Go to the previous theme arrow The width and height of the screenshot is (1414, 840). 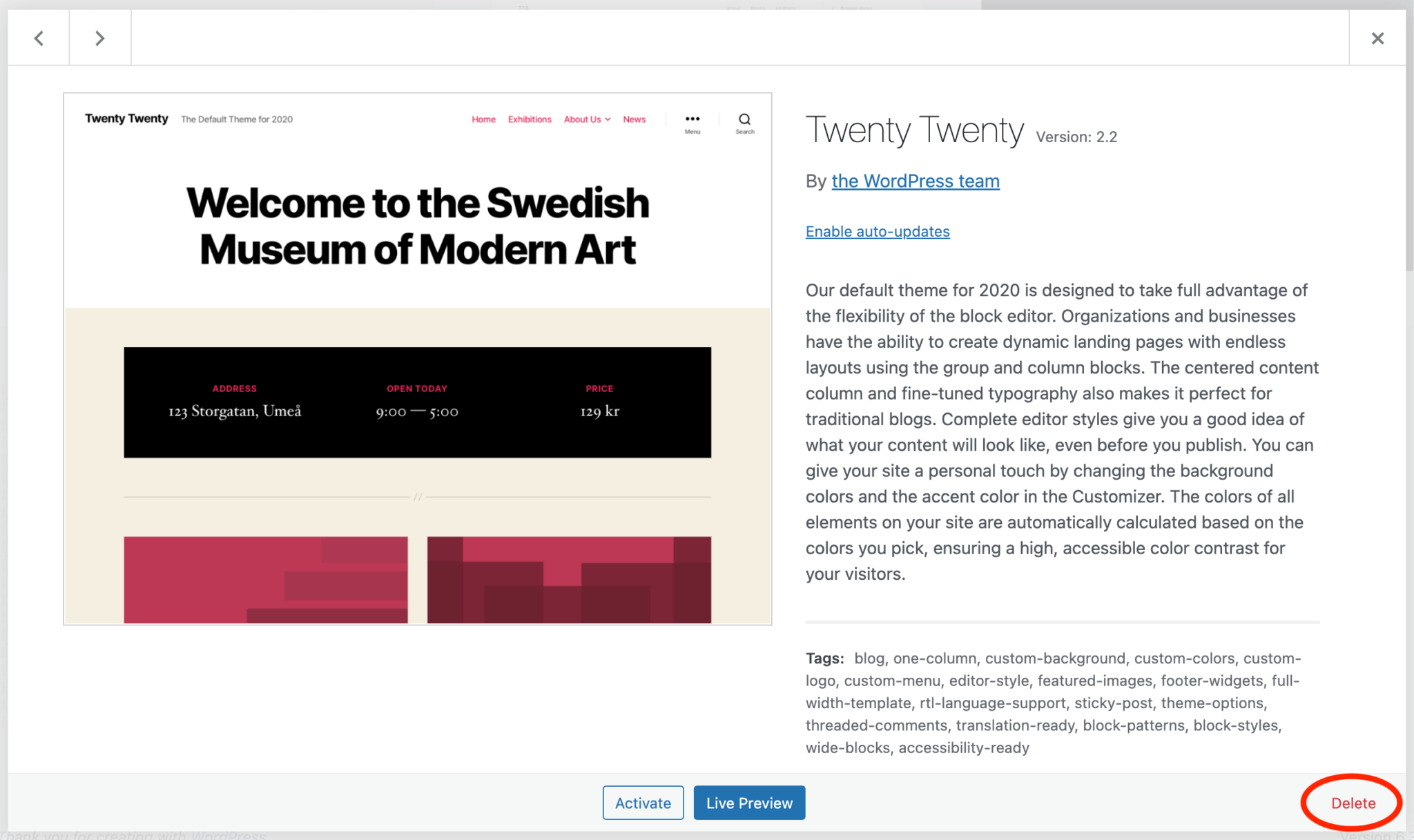39,38
